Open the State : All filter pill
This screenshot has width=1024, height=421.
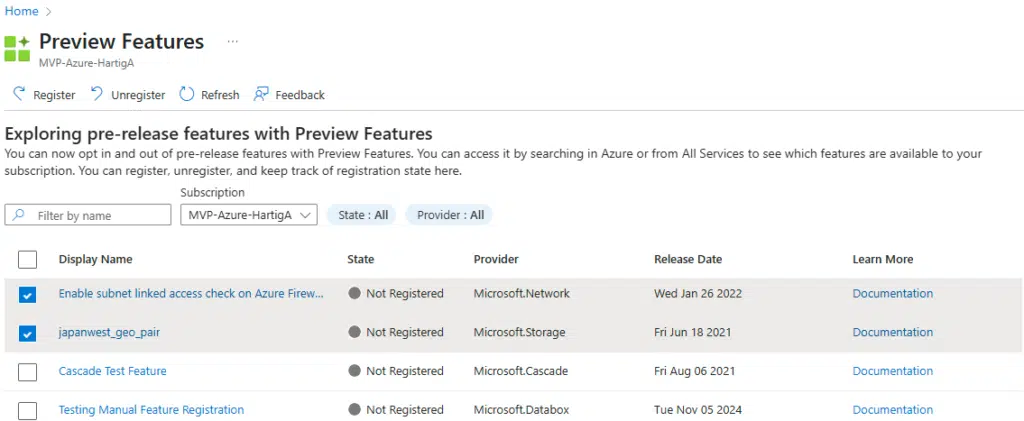pyautogui.click(x=362, y=215)
